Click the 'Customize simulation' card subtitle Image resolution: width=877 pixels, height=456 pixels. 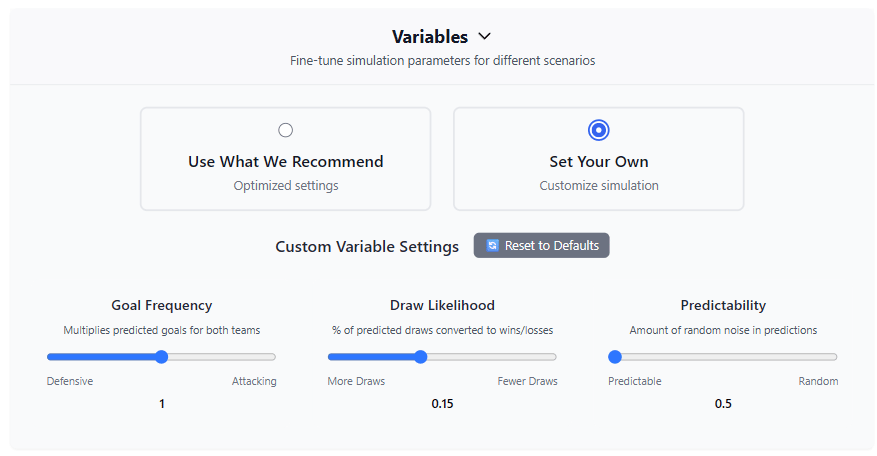pyautogui.click(x=599, y=185)
